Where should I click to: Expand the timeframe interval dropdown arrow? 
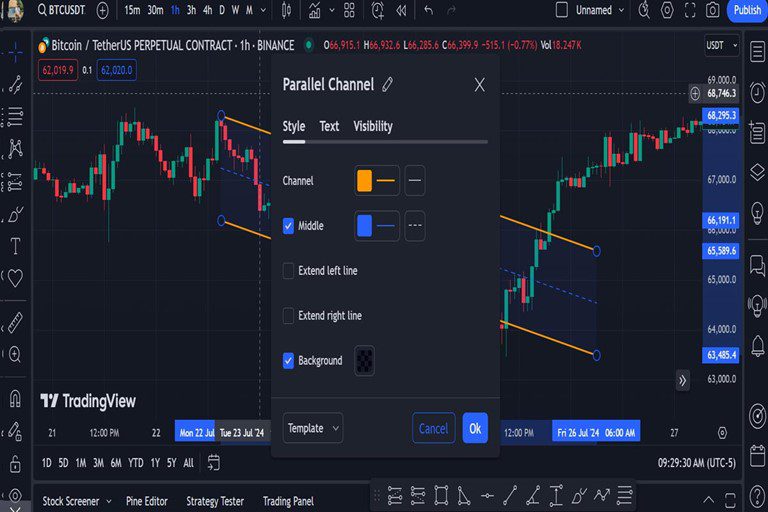(x=264, y=10)
